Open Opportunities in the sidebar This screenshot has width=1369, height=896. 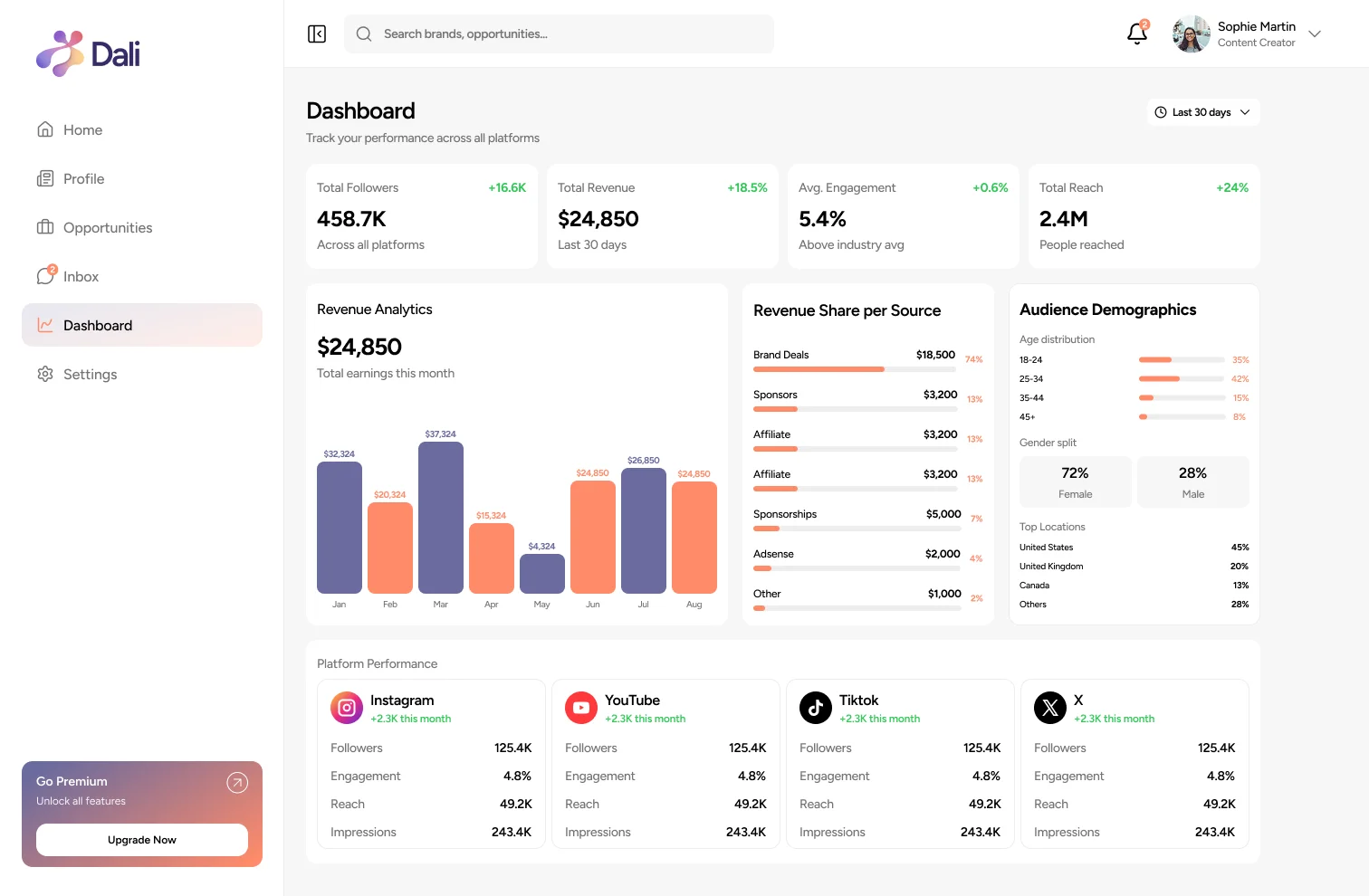[107, 228]
